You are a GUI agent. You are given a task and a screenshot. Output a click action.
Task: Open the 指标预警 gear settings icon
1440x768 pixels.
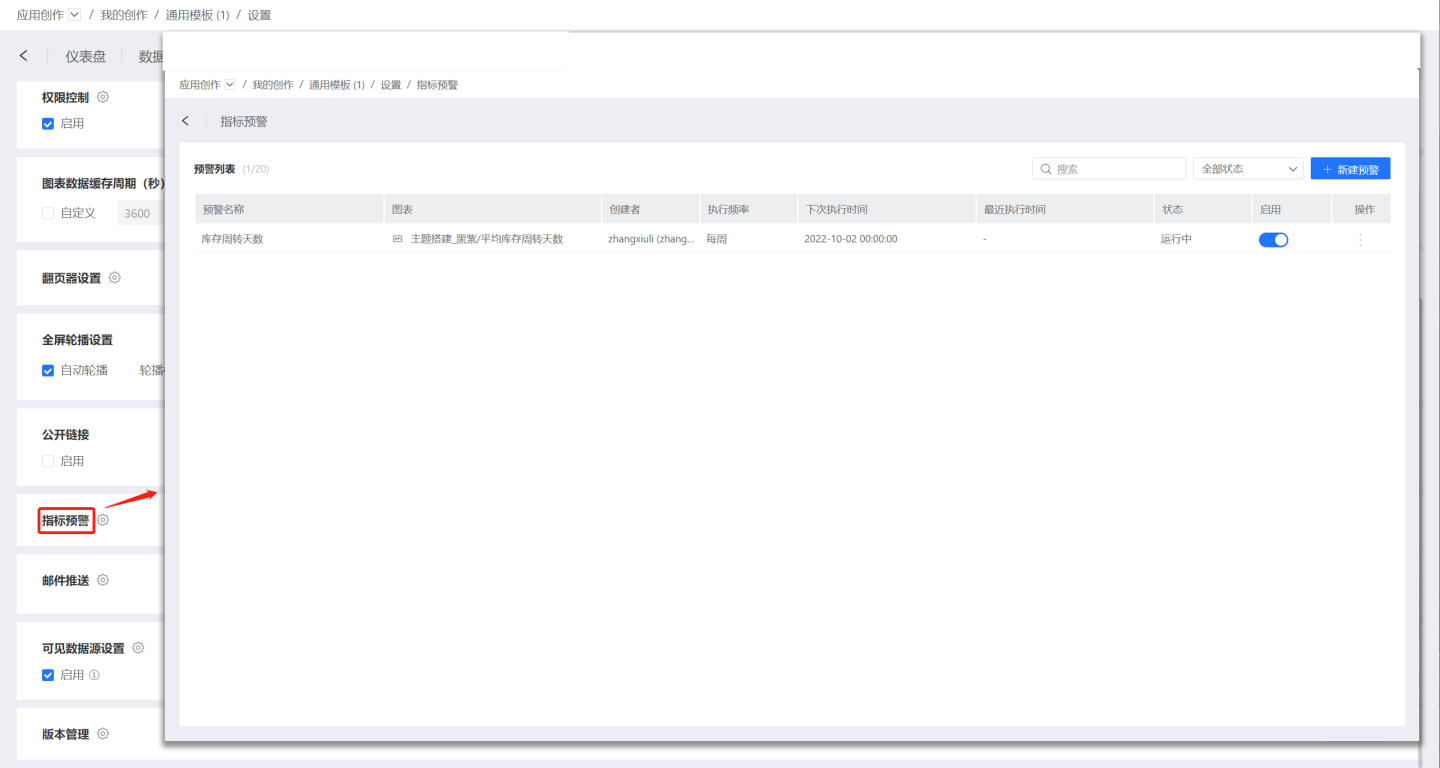click(x=103, y=520)
